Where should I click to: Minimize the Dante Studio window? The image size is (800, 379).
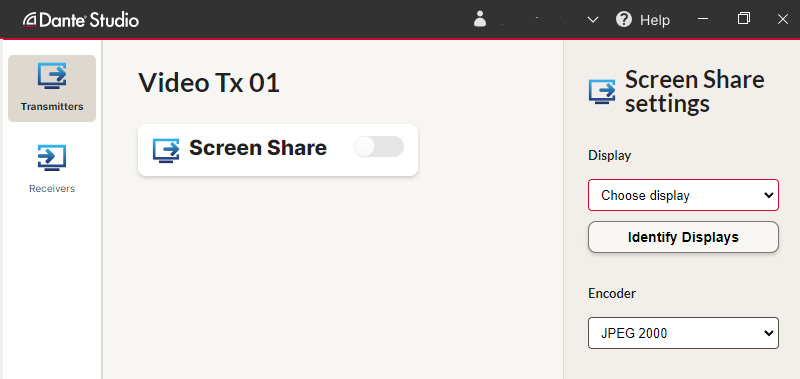pos(703,19)
